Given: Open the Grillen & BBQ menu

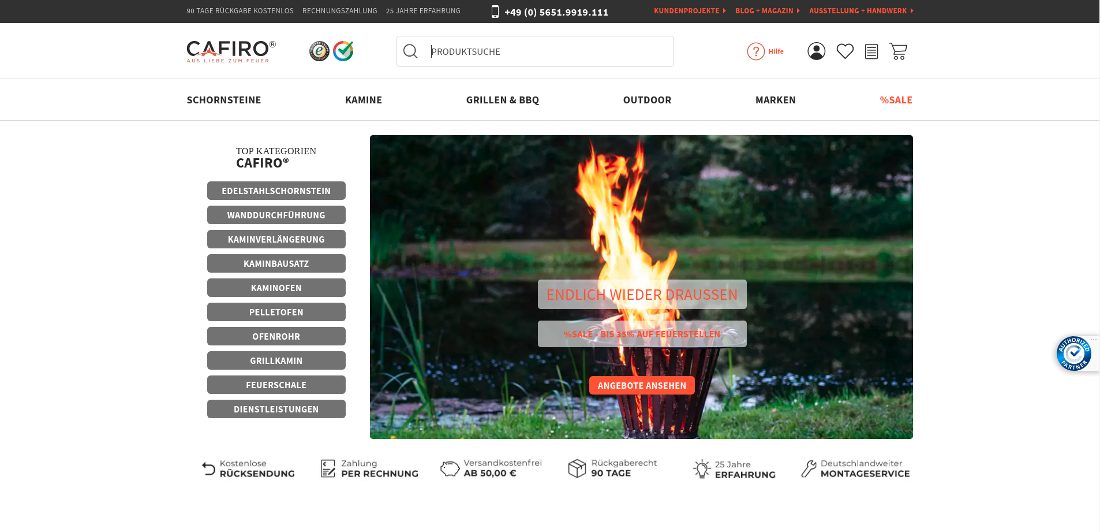Looking at the screenshot, I should (x=502, y=100).
